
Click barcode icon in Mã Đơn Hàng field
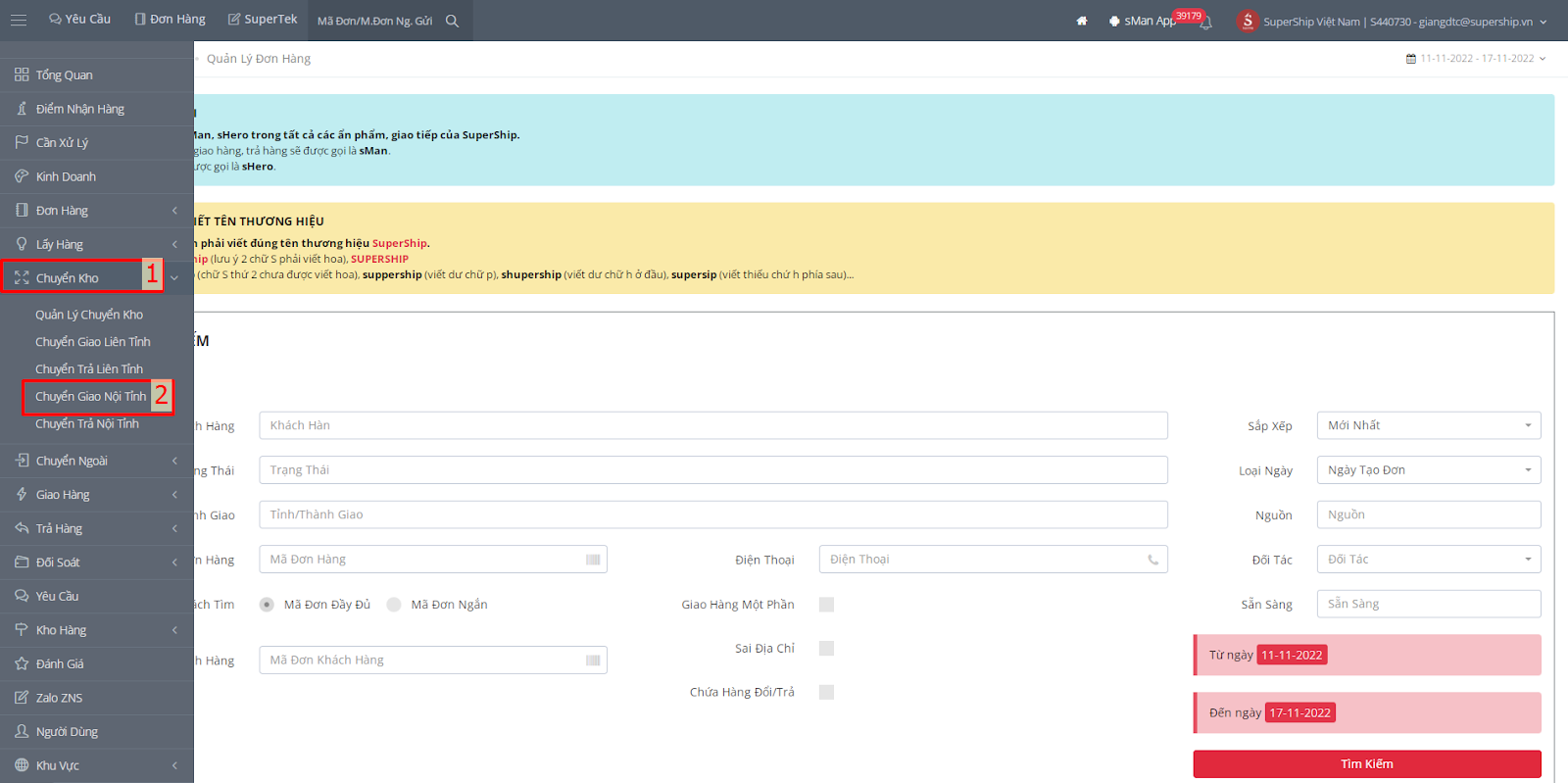[x=593, y=560]
